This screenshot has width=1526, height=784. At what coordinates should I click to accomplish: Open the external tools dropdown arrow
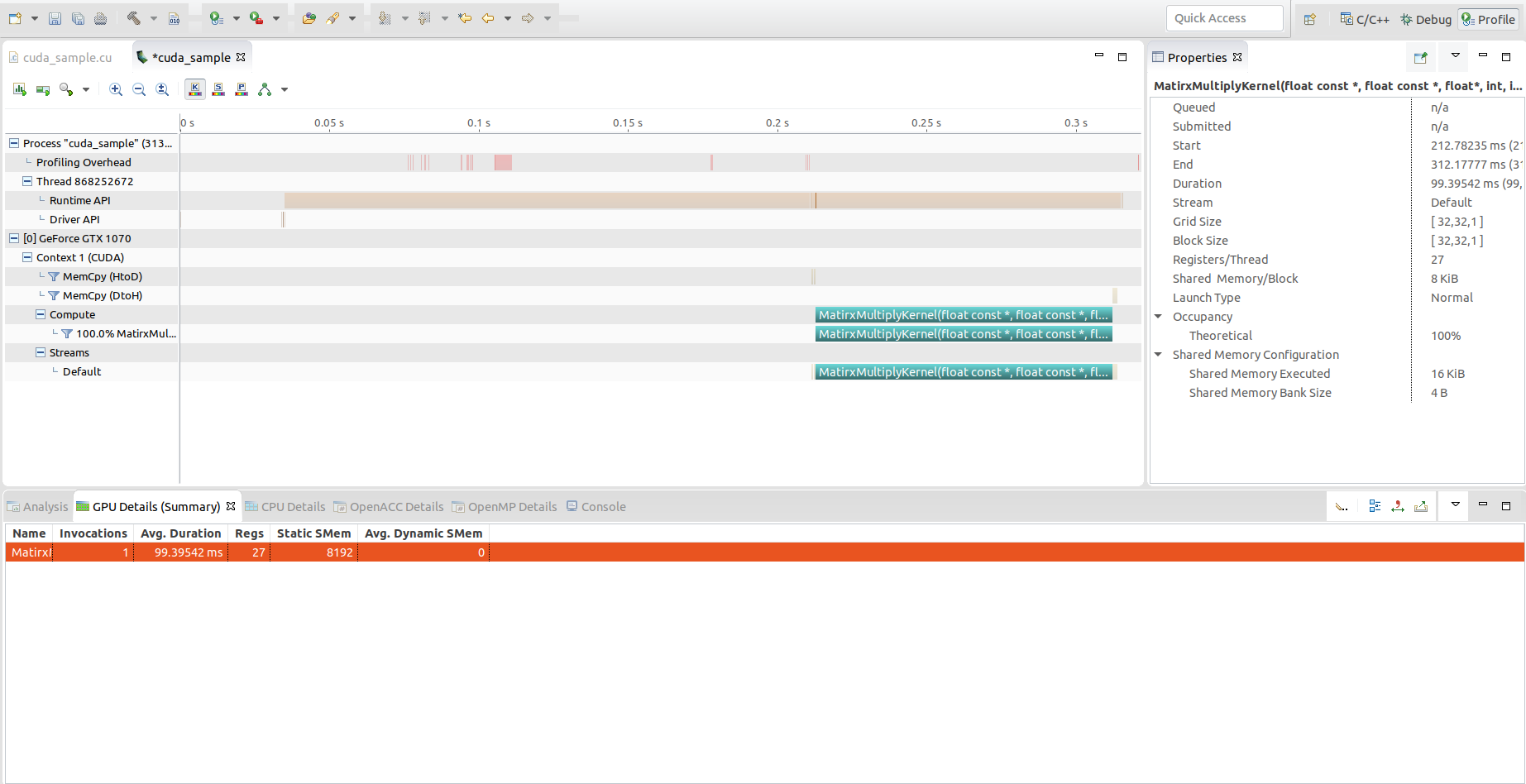coord(276,18)
